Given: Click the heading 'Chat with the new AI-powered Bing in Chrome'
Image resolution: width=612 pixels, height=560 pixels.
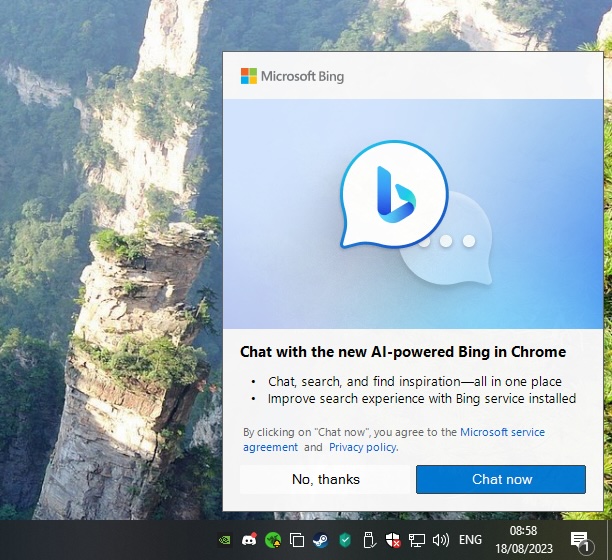Looking at the screenshot, I should coord(403,352).
